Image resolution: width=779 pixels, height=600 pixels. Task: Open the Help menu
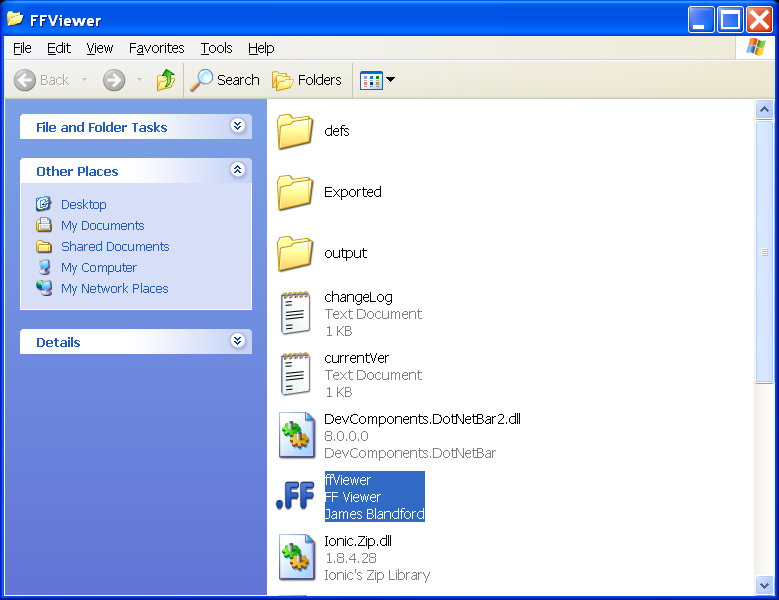point(261,48)
